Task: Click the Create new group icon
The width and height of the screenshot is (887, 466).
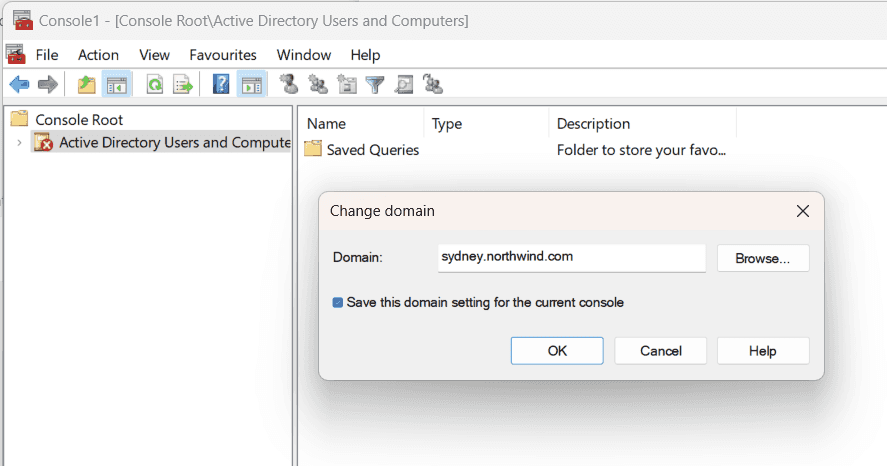Action: (x=318, y=85)
